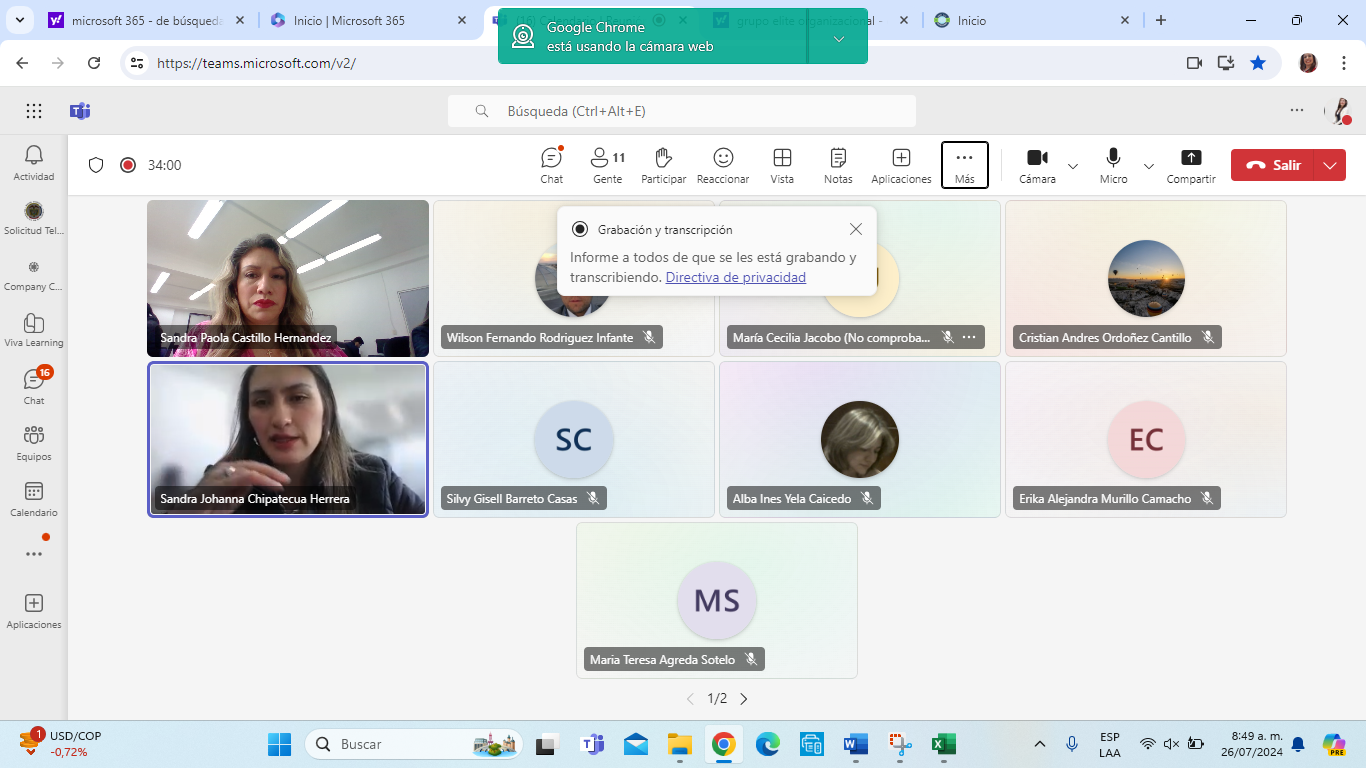Open Solicitud Tel... app in sidebar
The width and height of the screenshot is (1366, 768).
tap(34, 218)
